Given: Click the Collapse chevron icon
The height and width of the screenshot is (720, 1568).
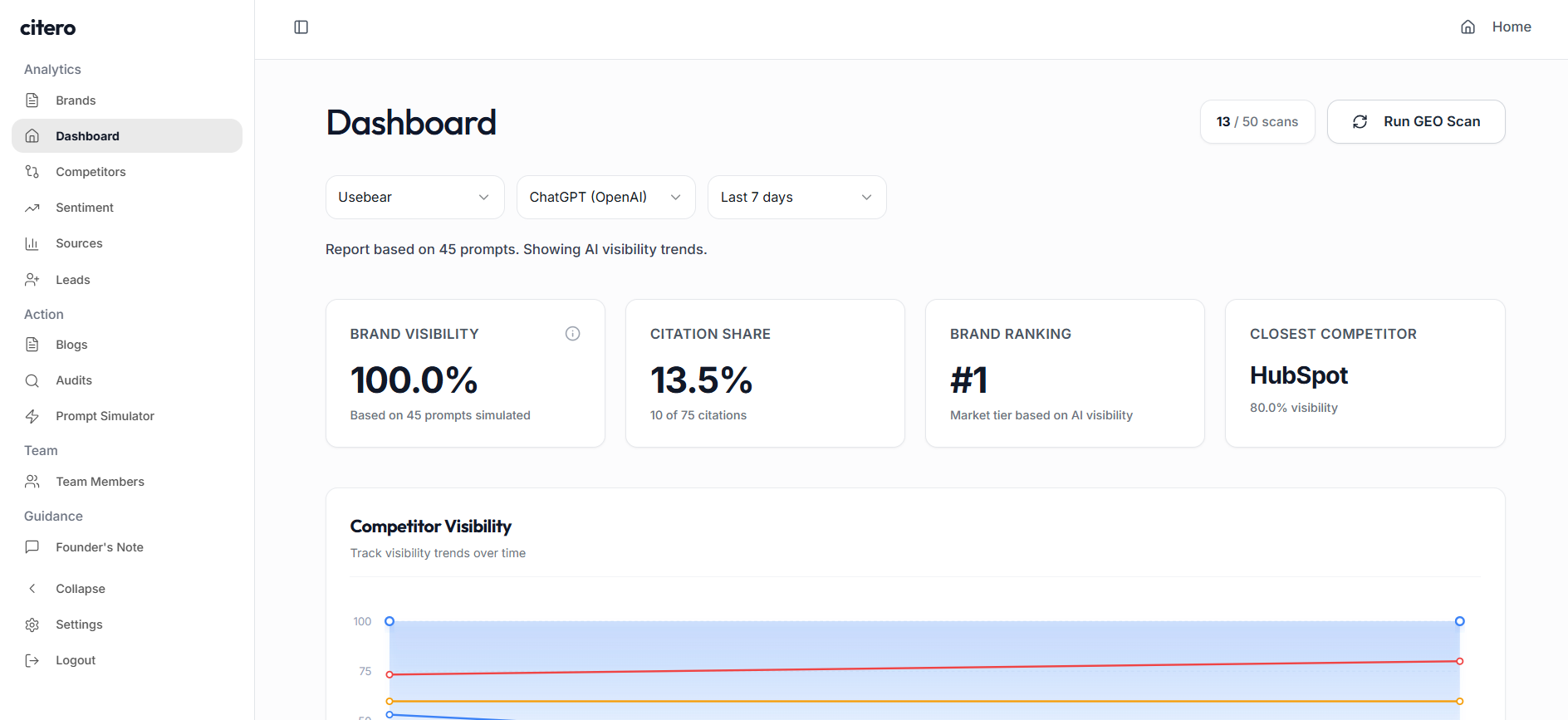Looking at the screenshot, I should tap(32, 589).
